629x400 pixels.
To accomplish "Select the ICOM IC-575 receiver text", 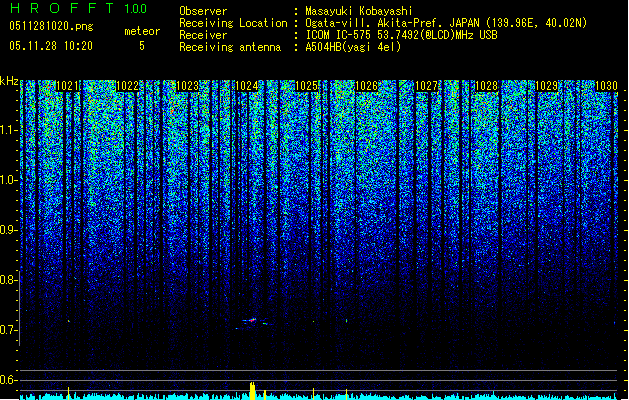I will [401, 35].
